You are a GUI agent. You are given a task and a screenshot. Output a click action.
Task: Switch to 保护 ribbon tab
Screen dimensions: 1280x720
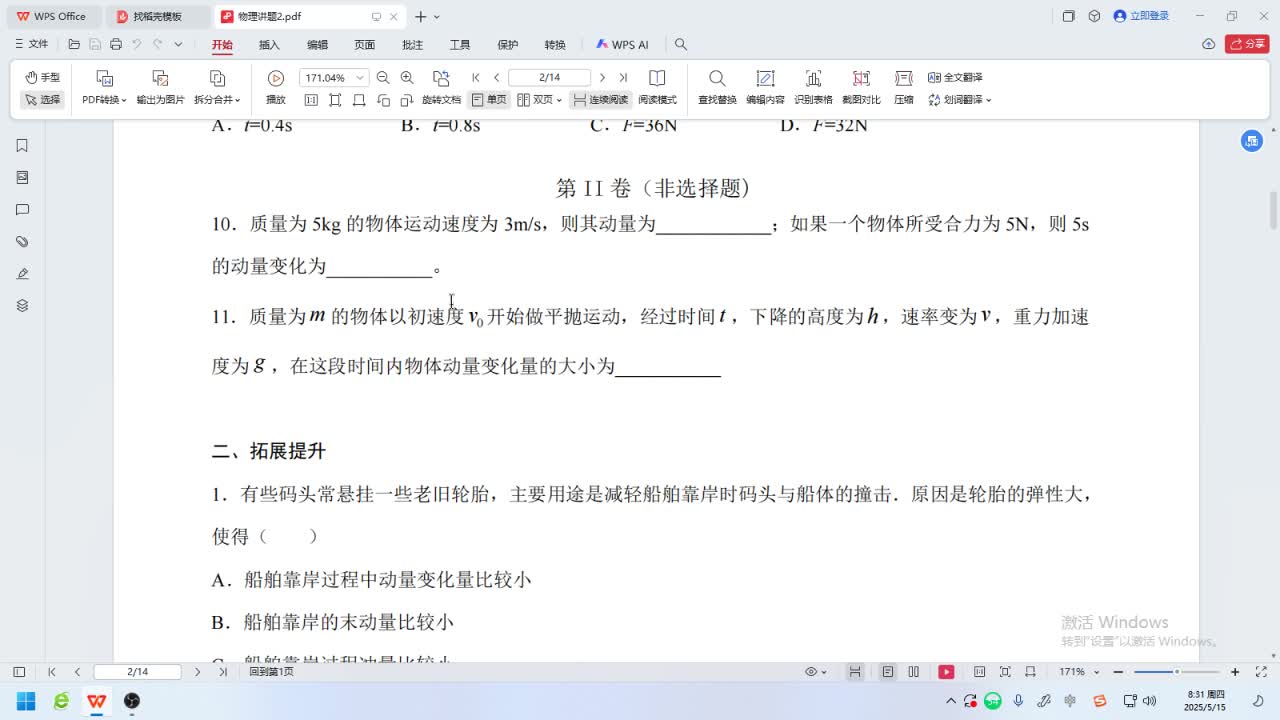point(508,45)
